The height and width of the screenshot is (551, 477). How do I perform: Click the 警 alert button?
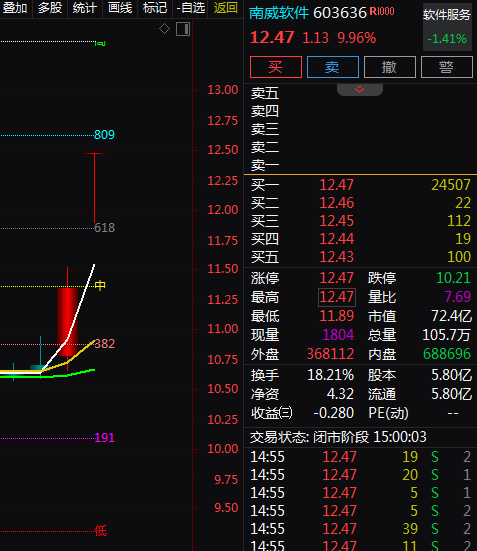pos(446,67)
